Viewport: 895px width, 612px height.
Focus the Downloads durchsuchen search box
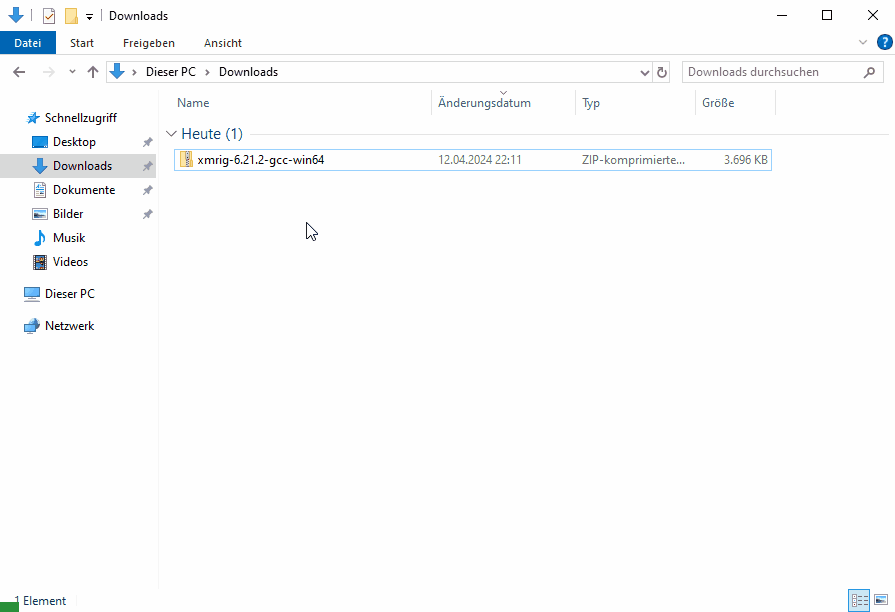click(782, 72)
